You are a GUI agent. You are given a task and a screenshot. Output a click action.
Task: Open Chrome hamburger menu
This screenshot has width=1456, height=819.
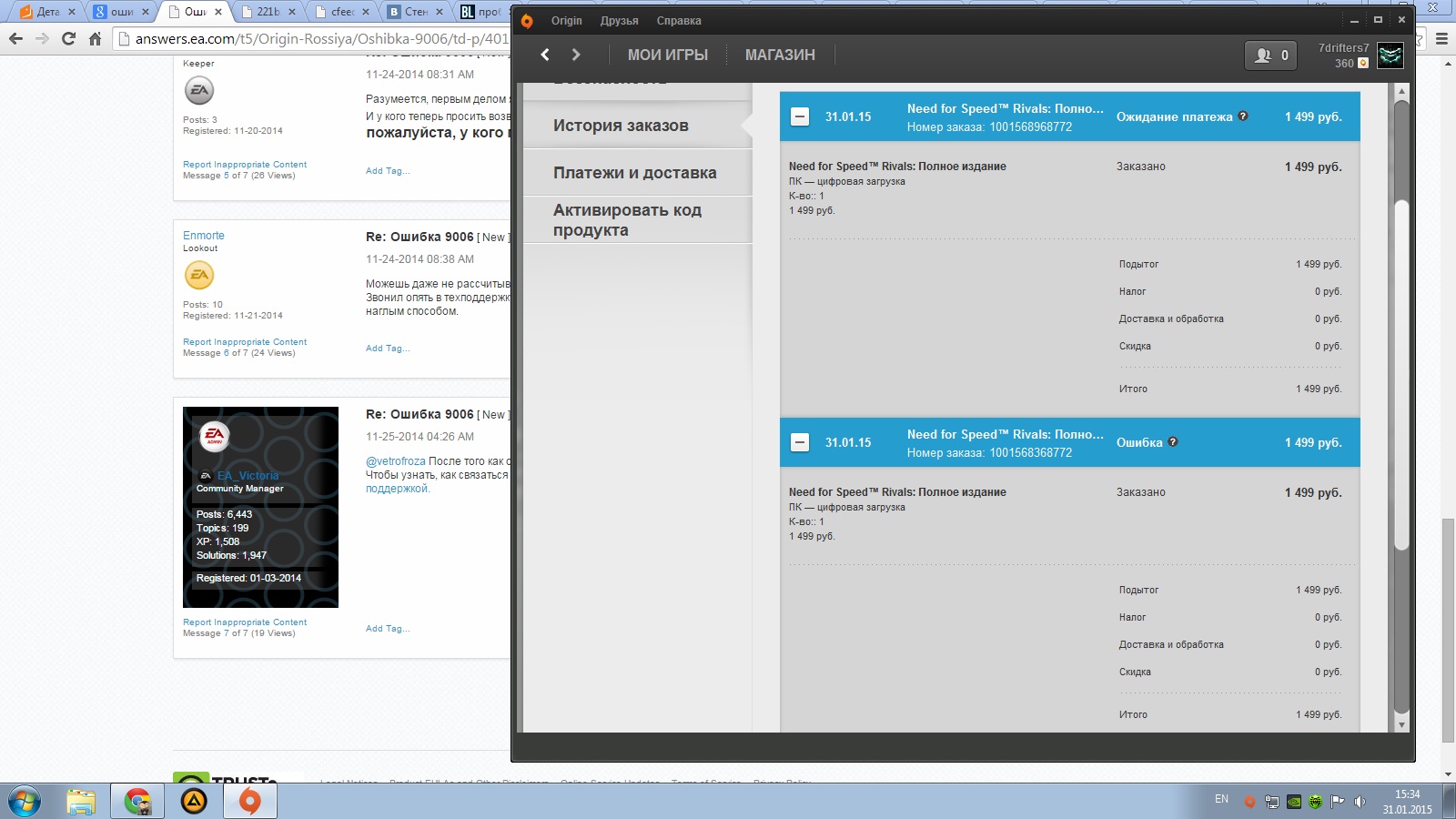point(1441,38)
